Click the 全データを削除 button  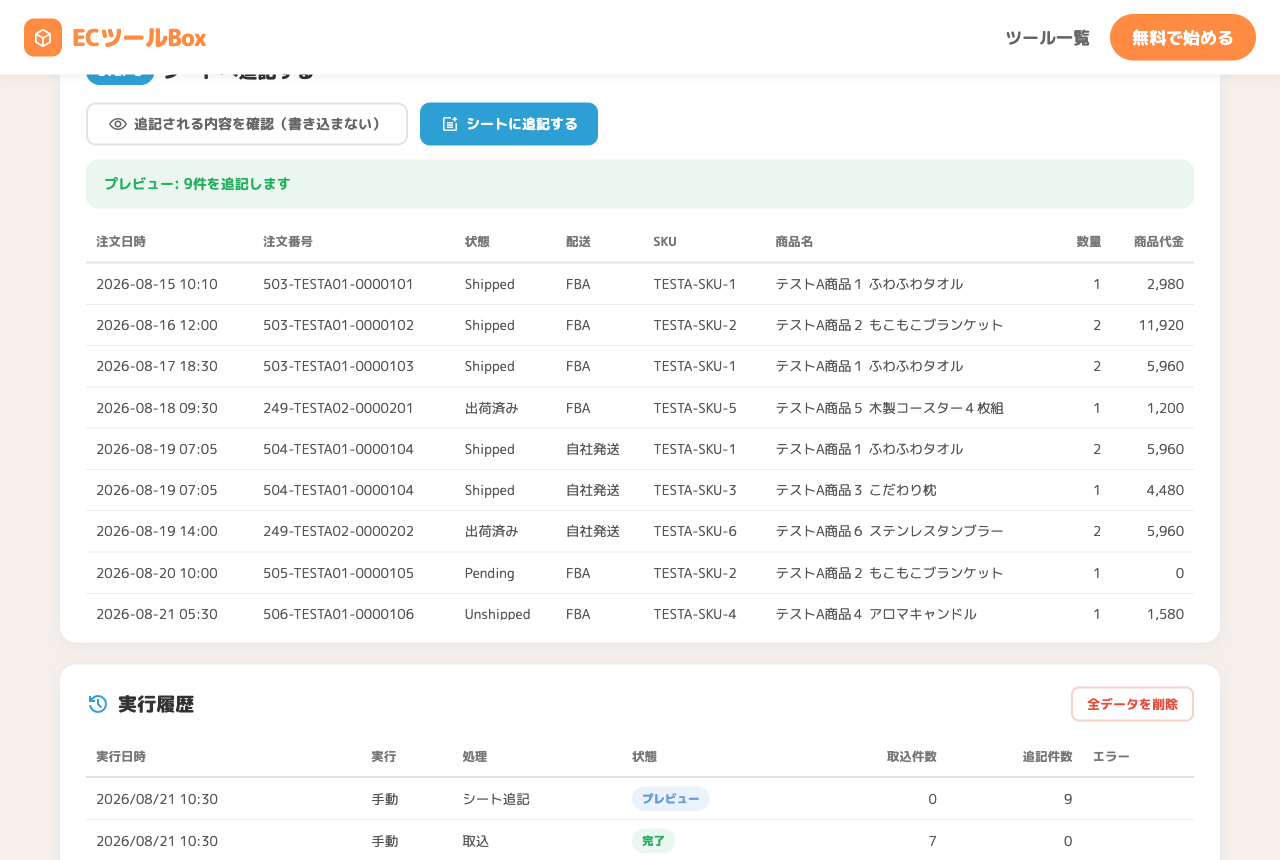click(1132, 704)
